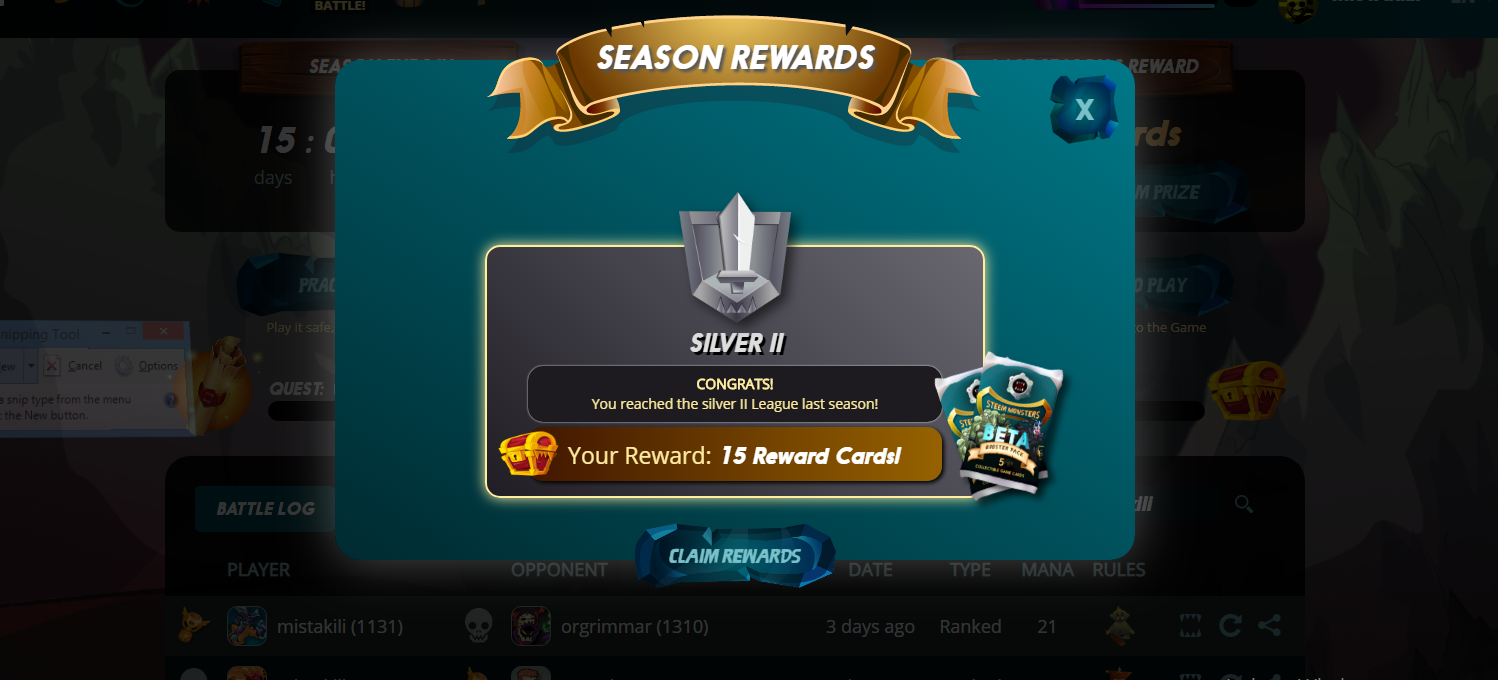
Task: Click the Silver II league badge
Action: pos(735,254)
